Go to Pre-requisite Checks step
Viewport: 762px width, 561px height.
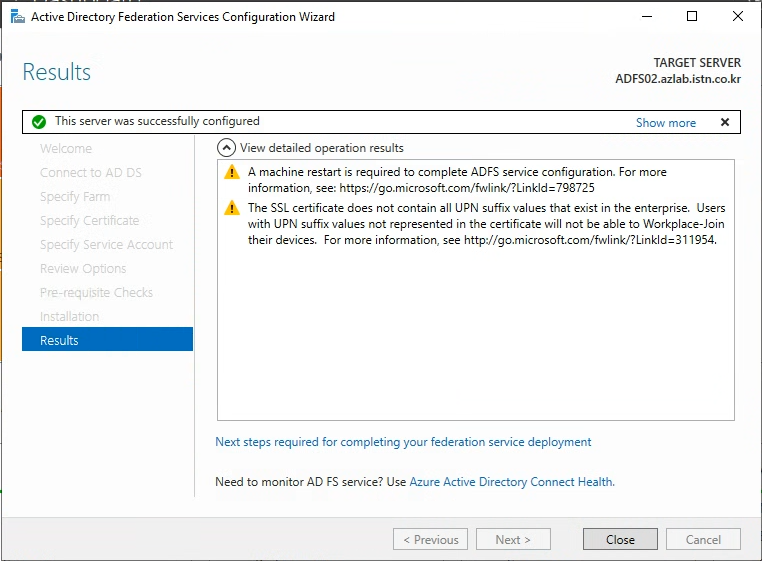click(x=96, y=293)
